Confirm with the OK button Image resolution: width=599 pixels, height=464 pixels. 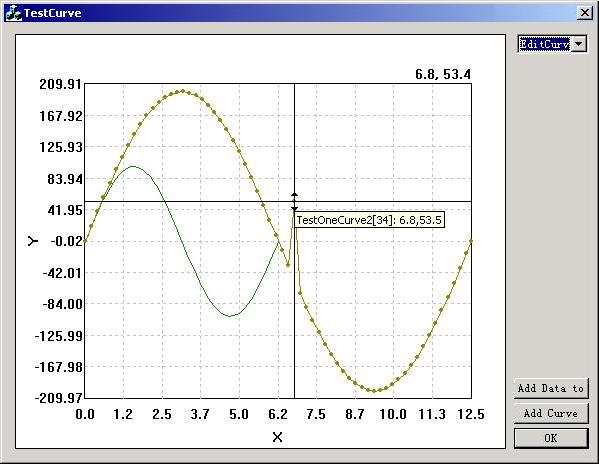click(x=550, y=438)
